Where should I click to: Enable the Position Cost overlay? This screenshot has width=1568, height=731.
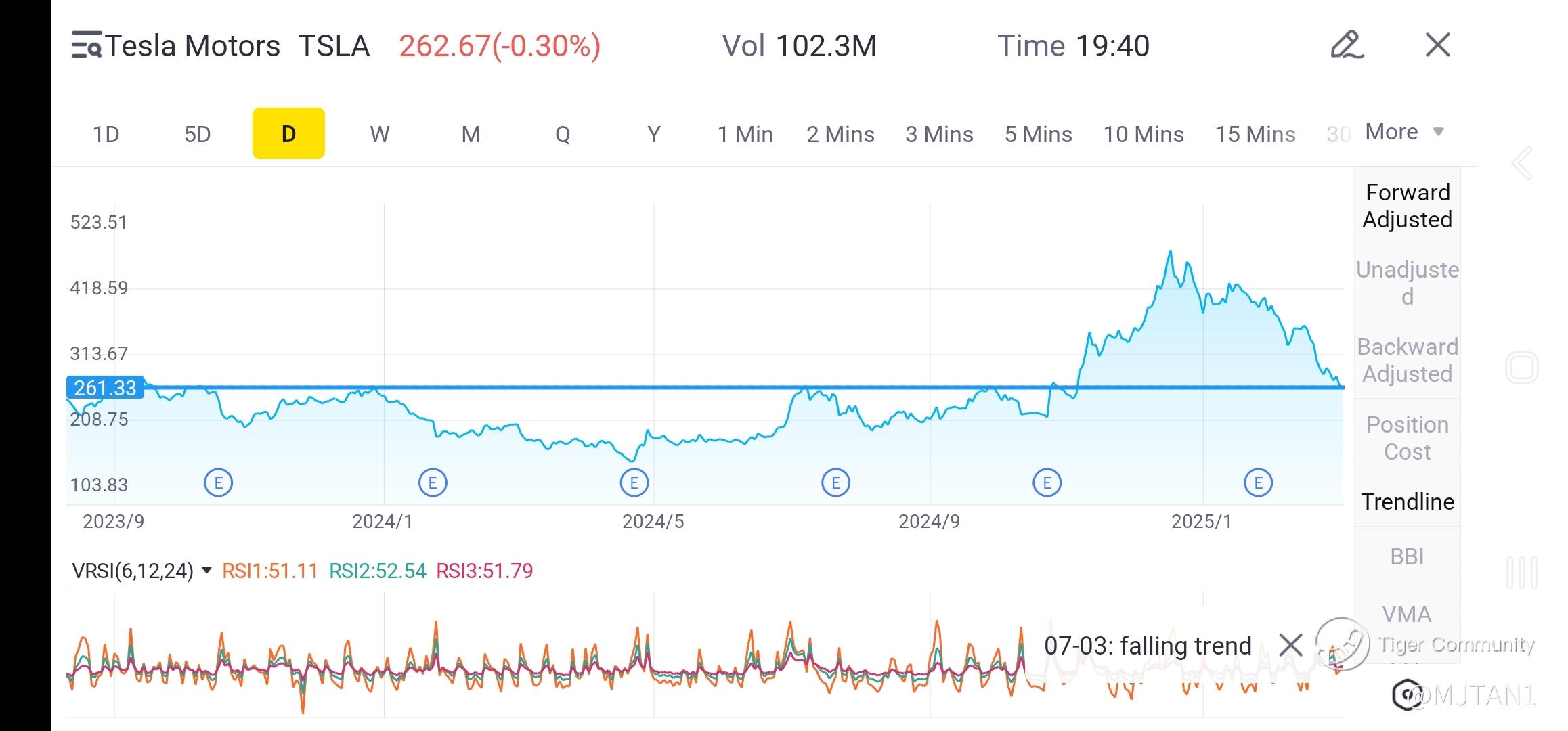click(1407, 438)
